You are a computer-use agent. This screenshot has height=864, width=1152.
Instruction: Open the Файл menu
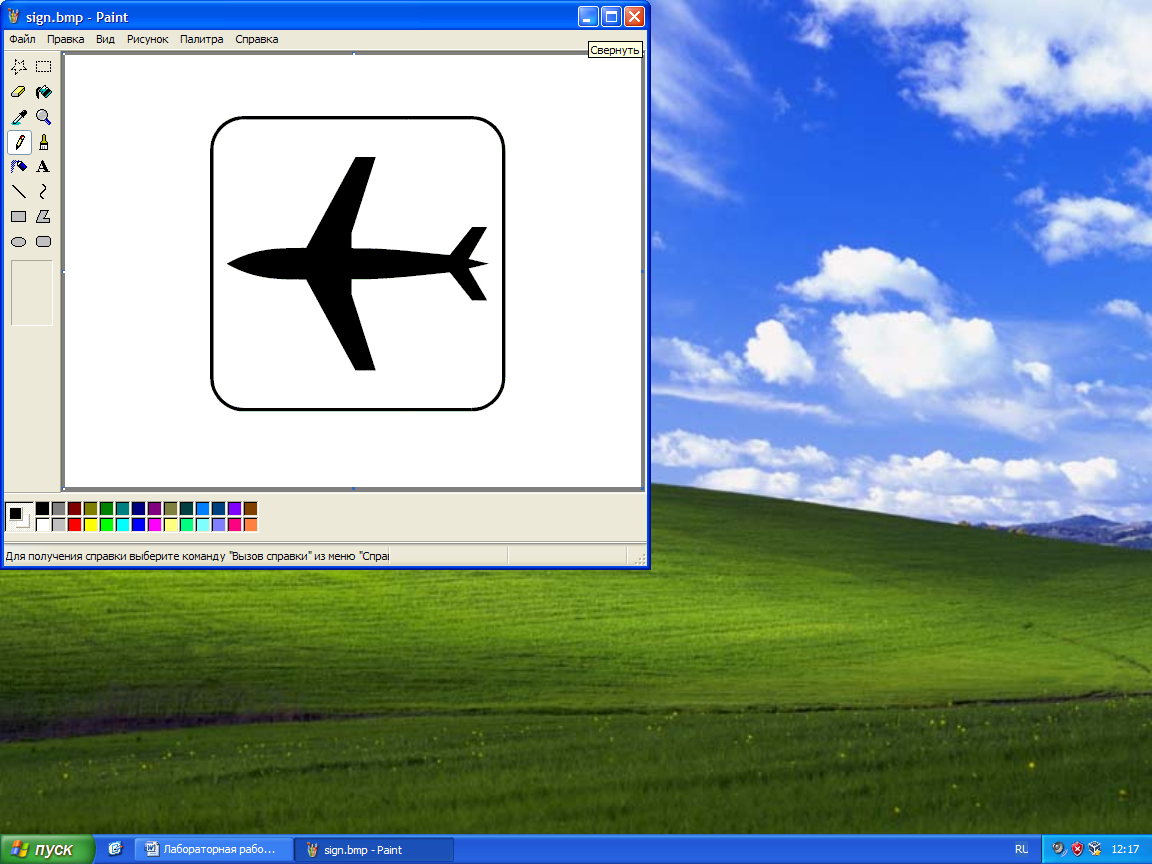(x=22, y=39)
